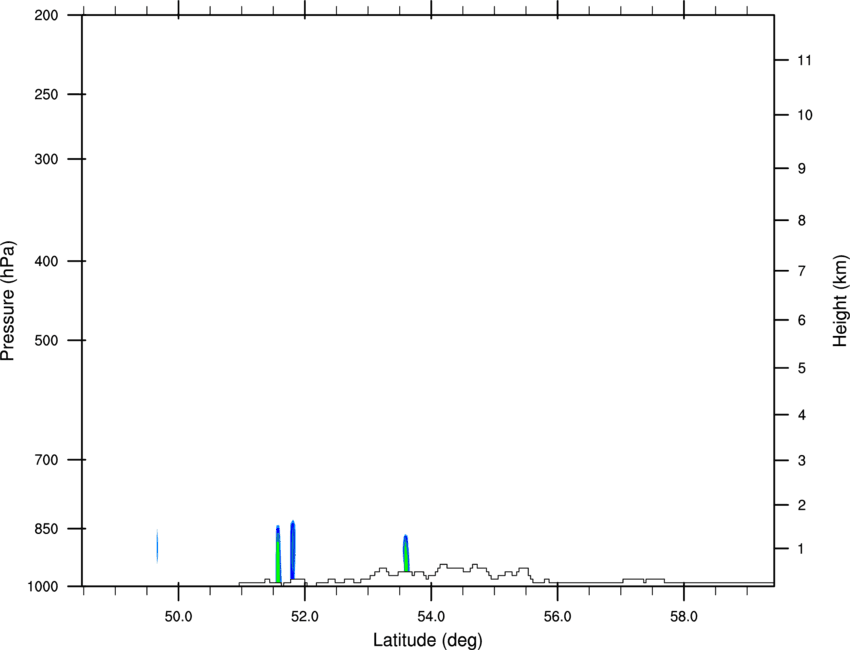Select the 400 pressure tick label
The width and height of the screenshot is (850, 650).
[x=46, y=261]
